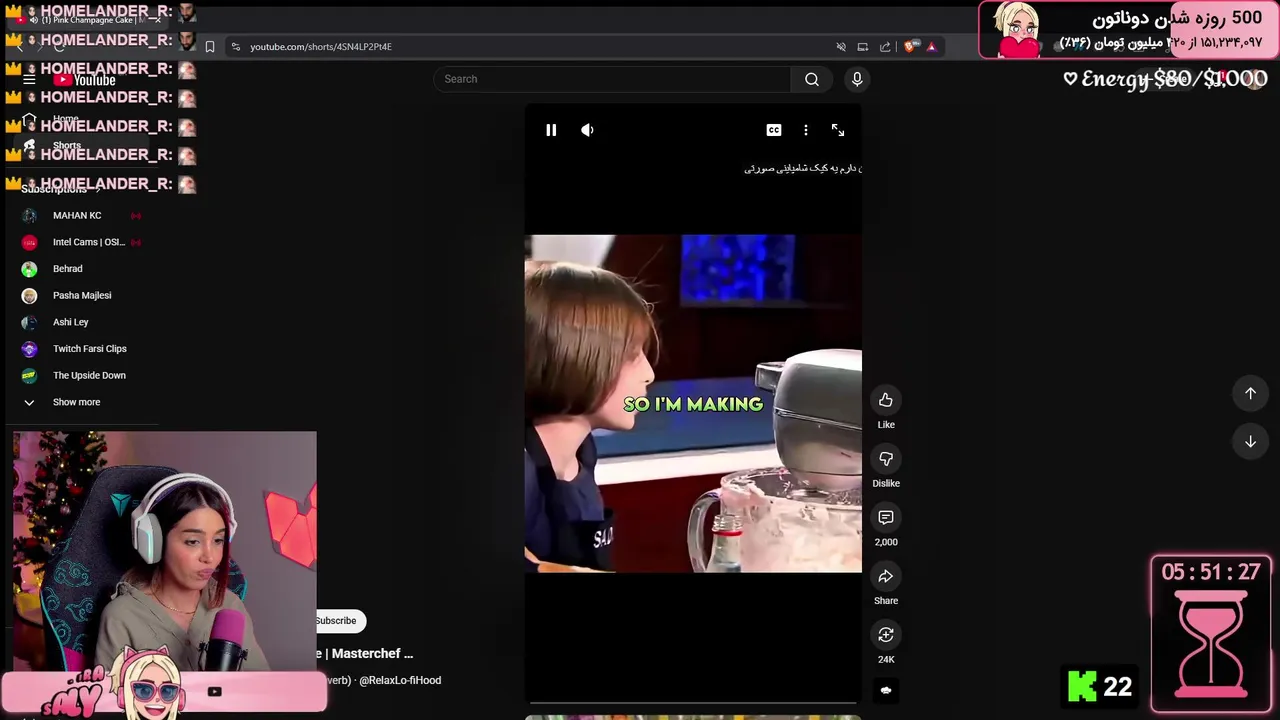Click the Twitch Farsi Clips avatar
The image size is (1280, 720).
tap(29, 349)
